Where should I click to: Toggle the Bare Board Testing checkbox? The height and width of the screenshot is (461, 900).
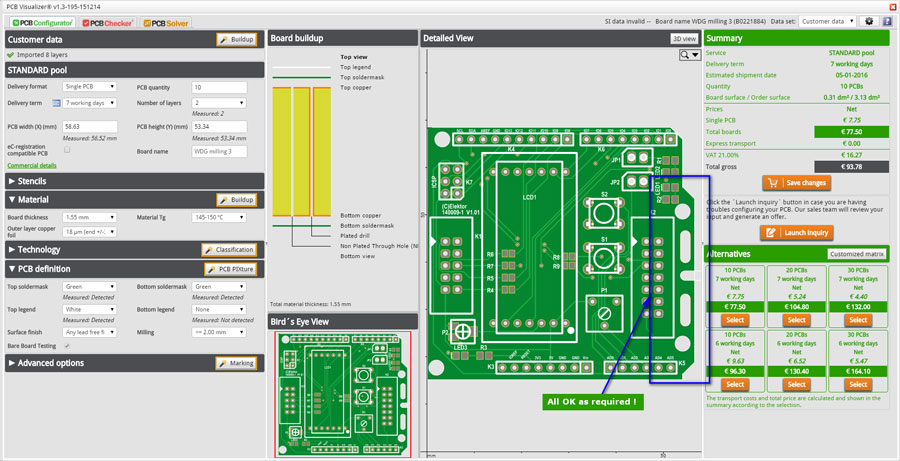pos(67,346)
